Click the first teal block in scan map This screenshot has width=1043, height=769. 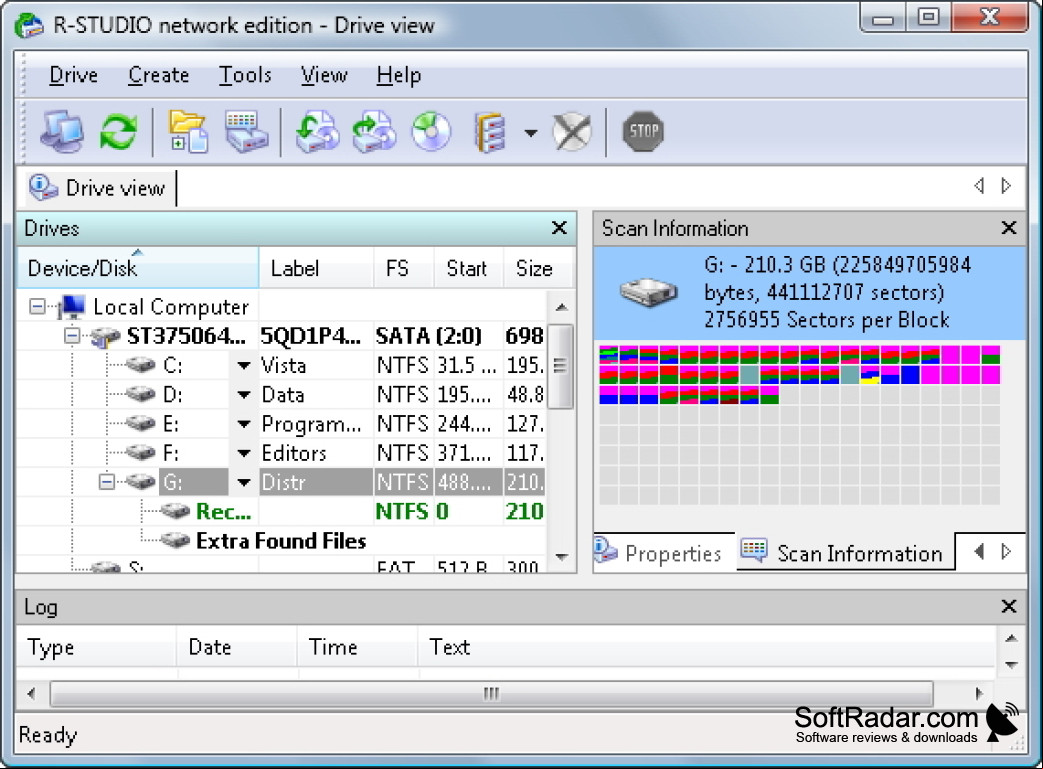pyautogui.click(x=750, y=374)
